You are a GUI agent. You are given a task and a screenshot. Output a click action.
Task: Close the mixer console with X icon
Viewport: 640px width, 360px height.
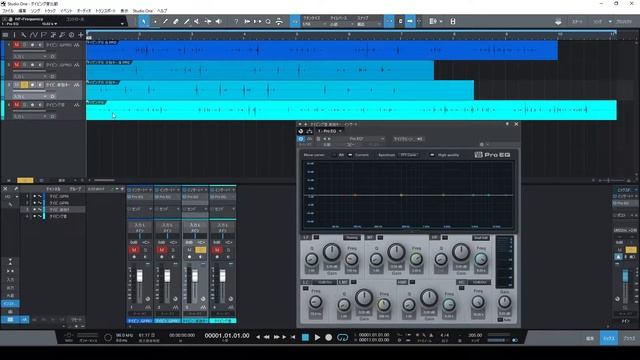pyautogui.click(x=5, y=189)
